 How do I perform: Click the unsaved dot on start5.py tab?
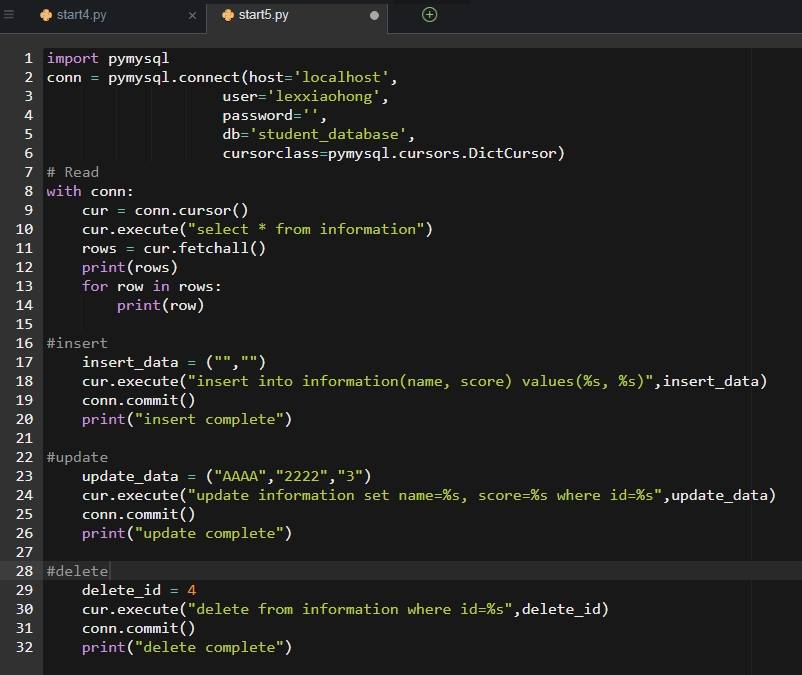(x=374, y=16)
